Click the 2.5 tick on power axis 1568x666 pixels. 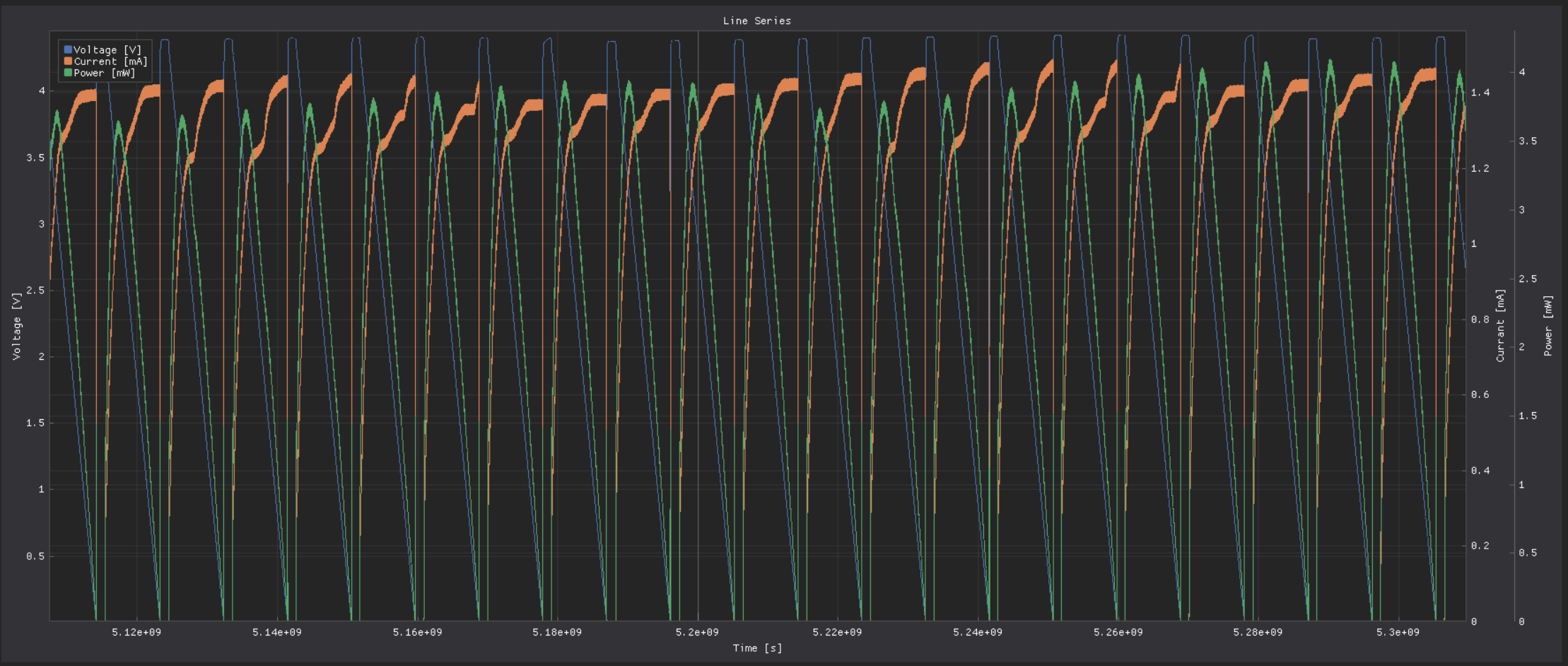point(1528,279)
